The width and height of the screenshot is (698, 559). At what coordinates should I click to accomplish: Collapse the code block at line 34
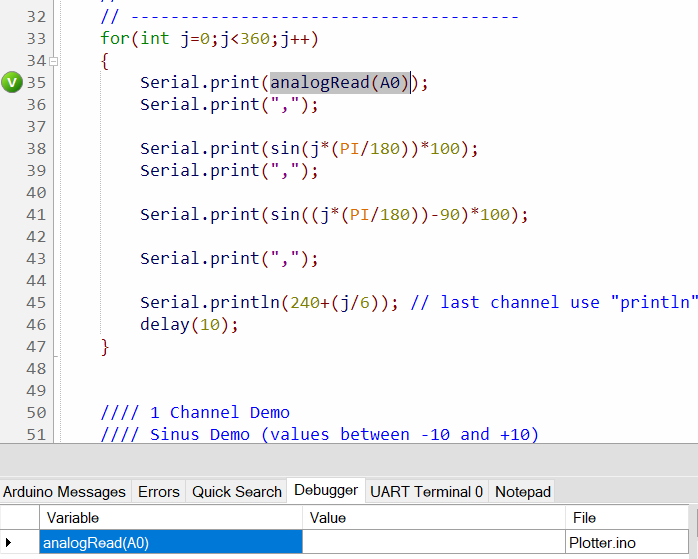tap(53, 62)
